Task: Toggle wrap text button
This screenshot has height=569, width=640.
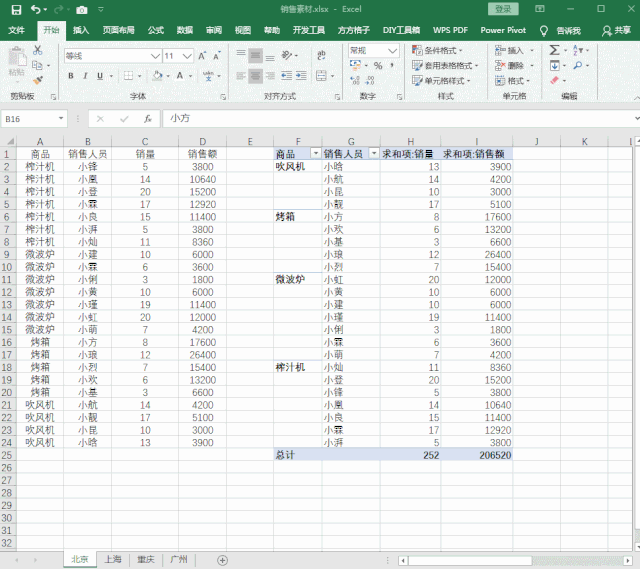Action: click(322, 55)
